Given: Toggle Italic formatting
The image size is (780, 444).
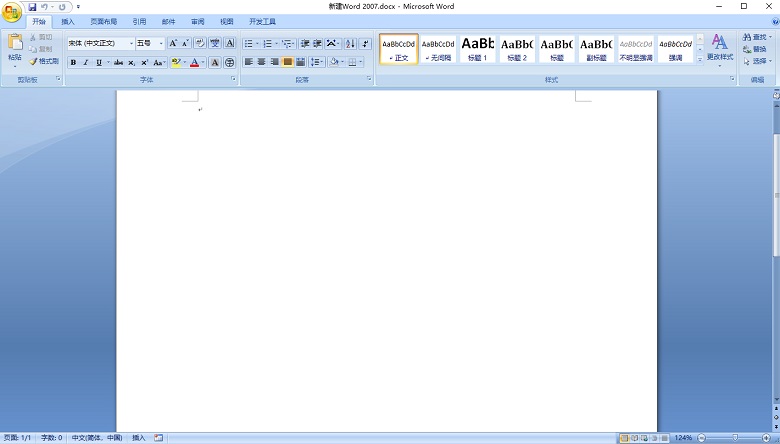Looking at the screenshot, I should coord(85,62).
